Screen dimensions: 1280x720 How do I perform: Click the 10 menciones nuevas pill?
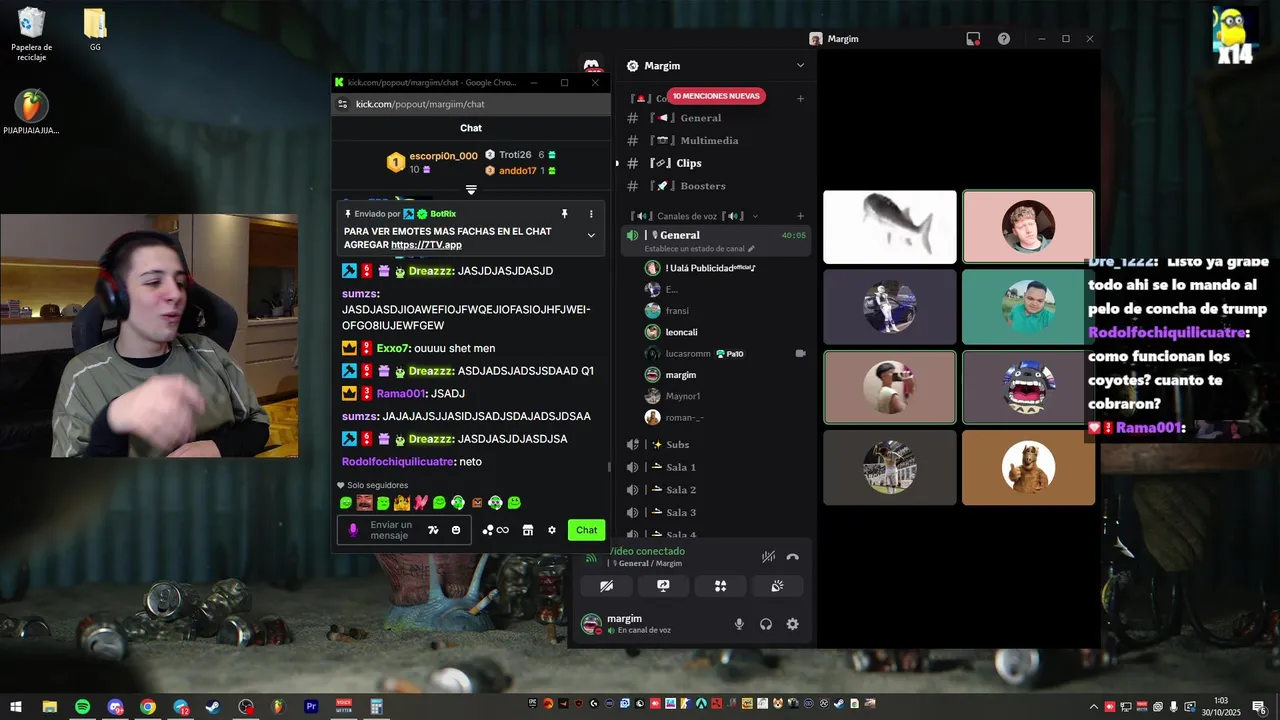click(716, 96)
